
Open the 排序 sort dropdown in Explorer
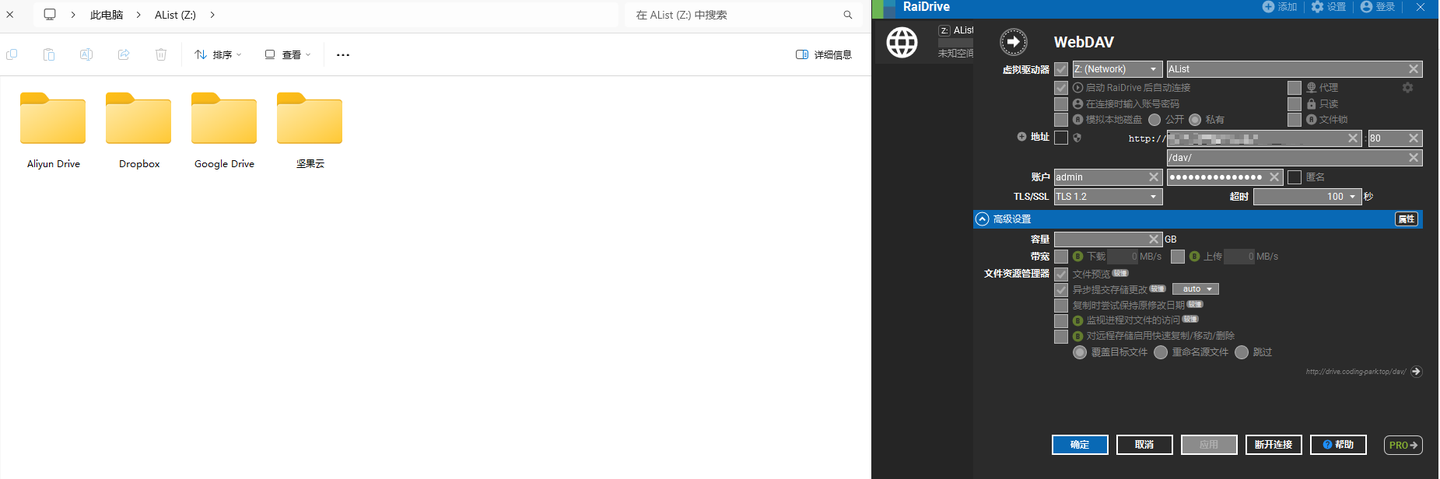point(218,55)
